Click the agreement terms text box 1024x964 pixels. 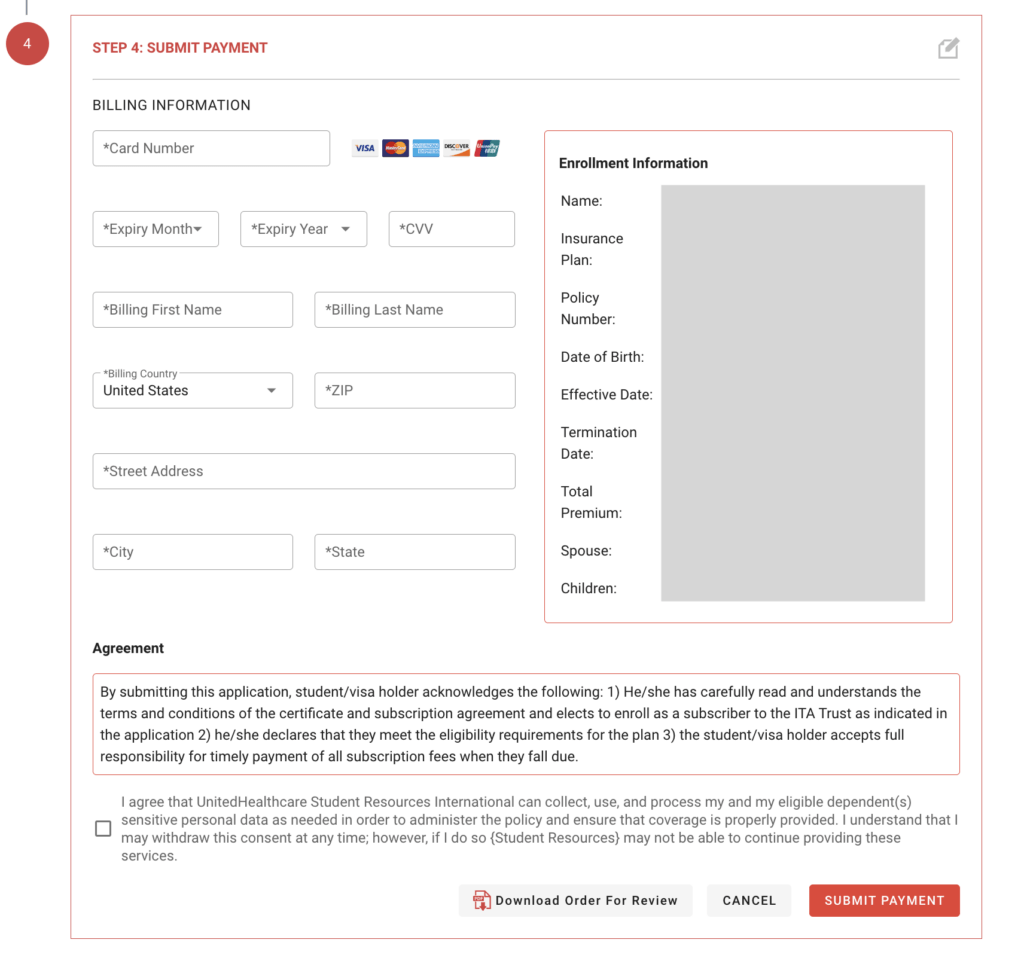(x=526, y=724)
